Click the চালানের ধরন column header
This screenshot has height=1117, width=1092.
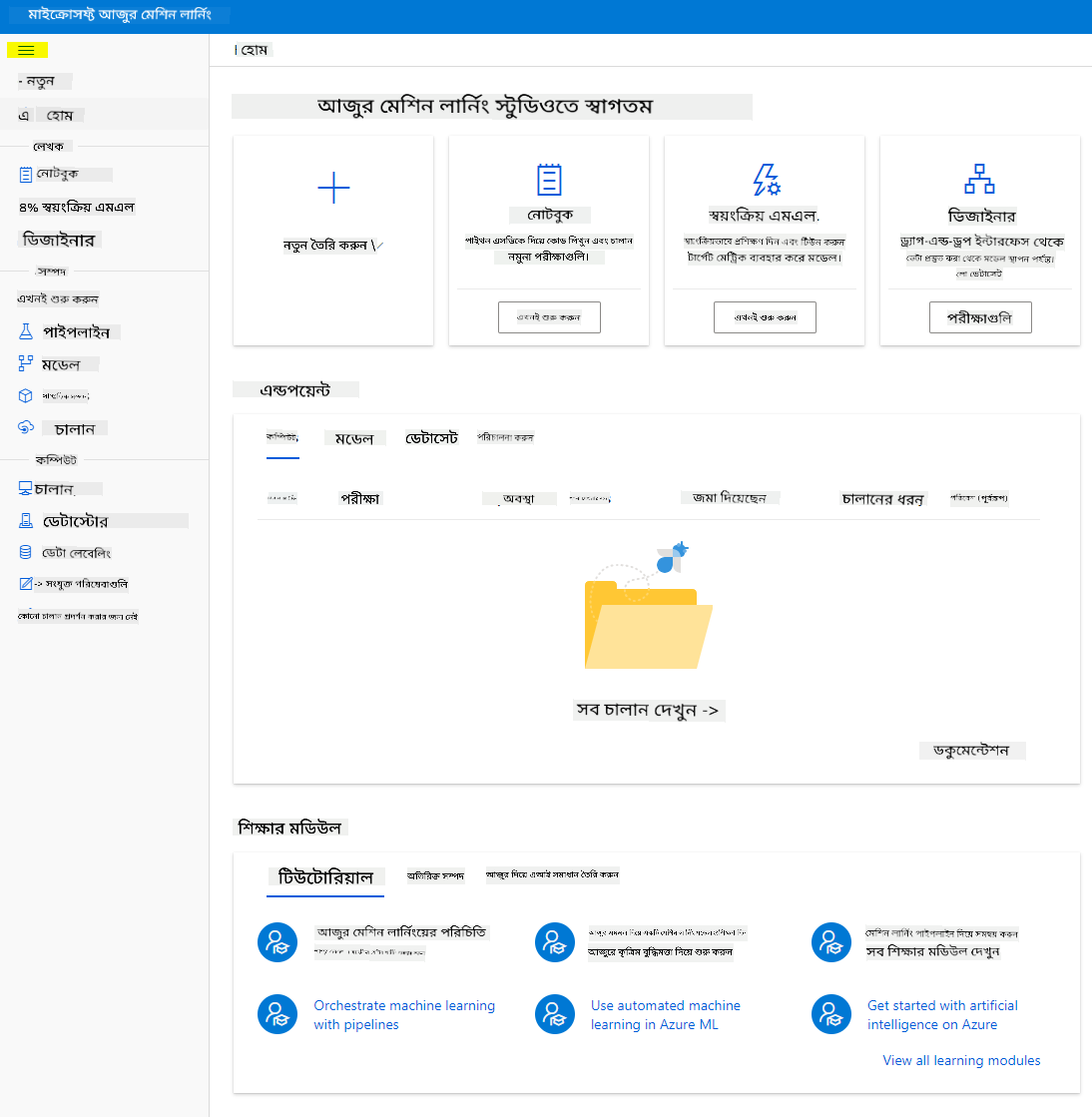pyautogui.click(x=883, y=499)
